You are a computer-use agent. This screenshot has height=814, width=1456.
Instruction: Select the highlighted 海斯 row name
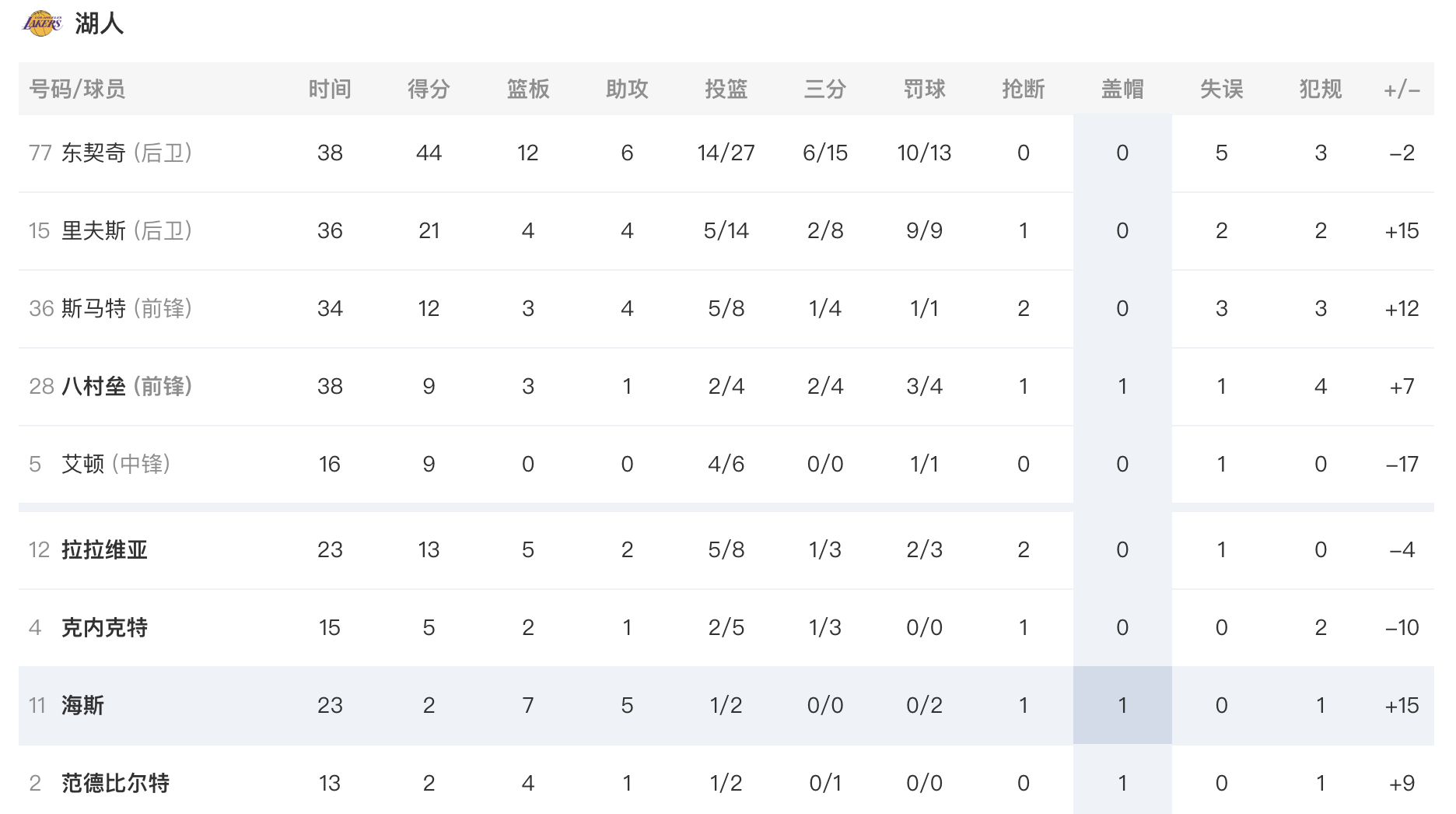click(x=82, y=706)
